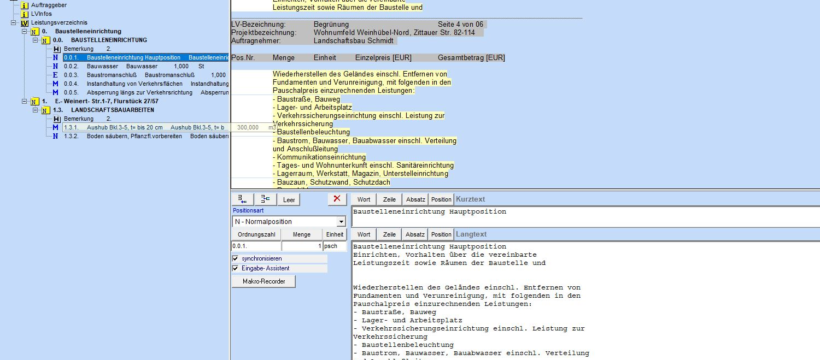Select the Auftraggeber tree item
This screenshot has width=820, height=360.
(49, 5)
